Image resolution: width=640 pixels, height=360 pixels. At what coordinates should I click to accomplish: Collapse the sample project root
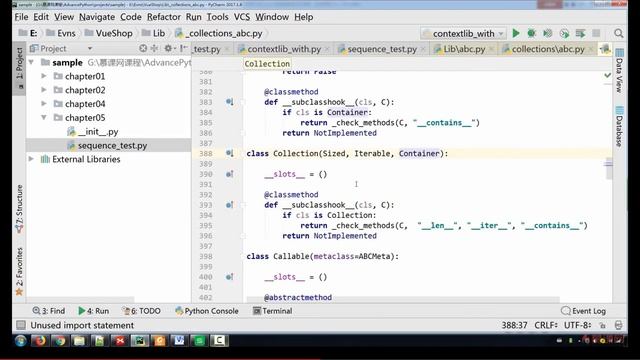(x=31, y=62)
